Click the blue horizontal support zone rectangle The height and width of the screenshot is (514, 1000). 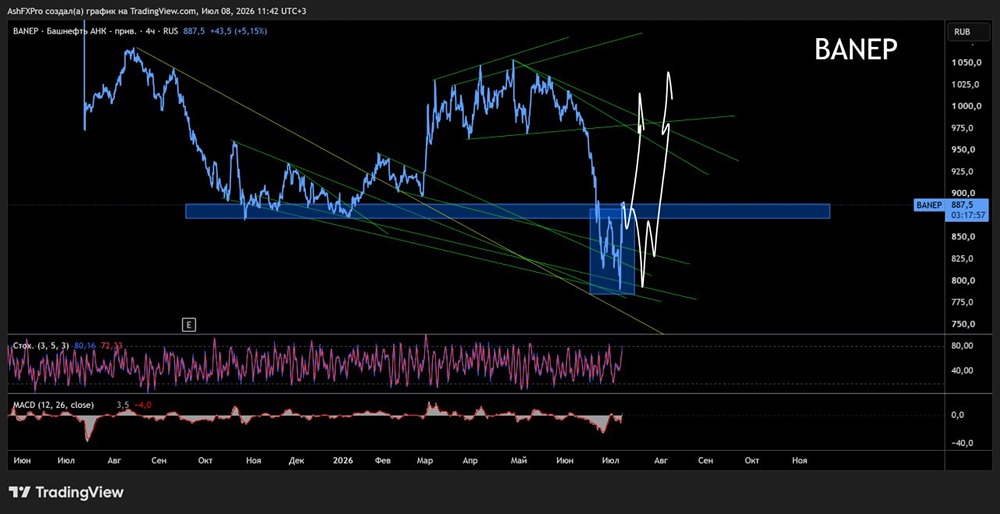[x=508, y=211]
